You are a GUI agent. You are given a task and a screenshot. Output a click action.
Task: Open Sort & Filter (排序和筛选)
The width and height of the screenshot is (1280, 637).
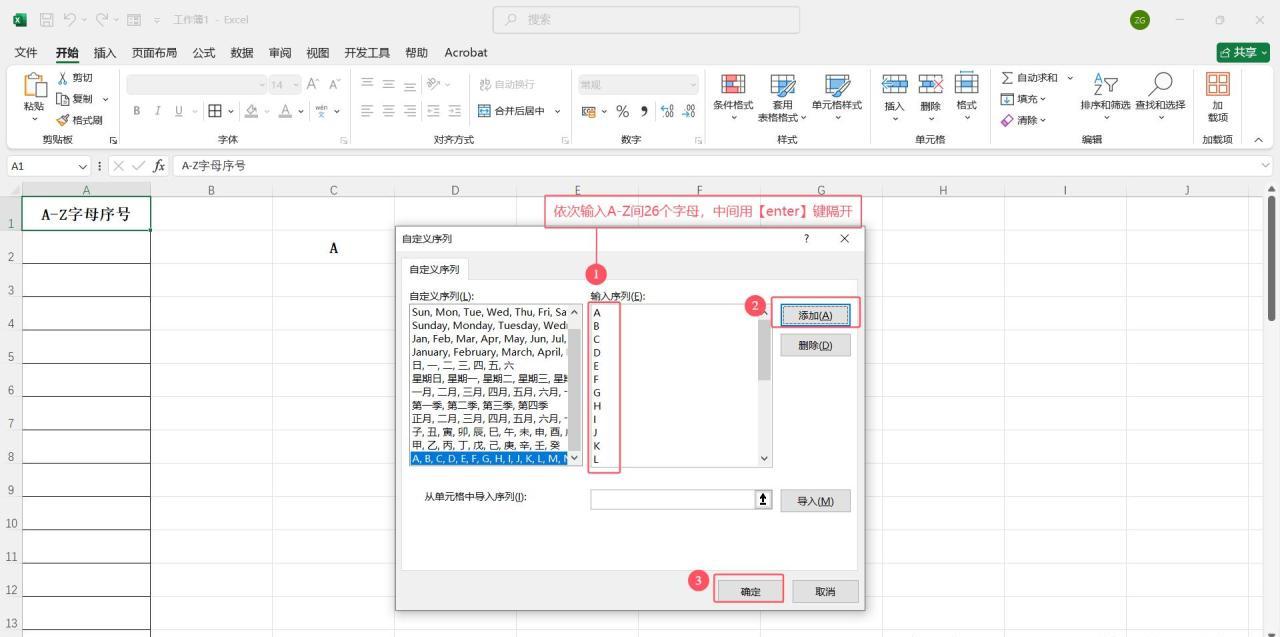tap(1106, 97)
